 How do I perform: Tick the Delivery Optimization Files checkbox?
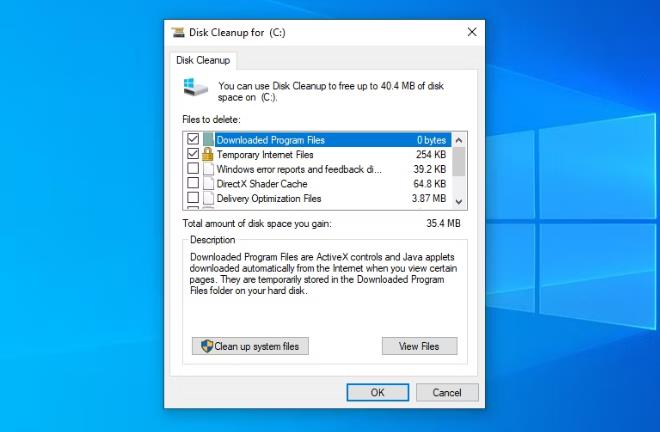click(x=193, y=197)
